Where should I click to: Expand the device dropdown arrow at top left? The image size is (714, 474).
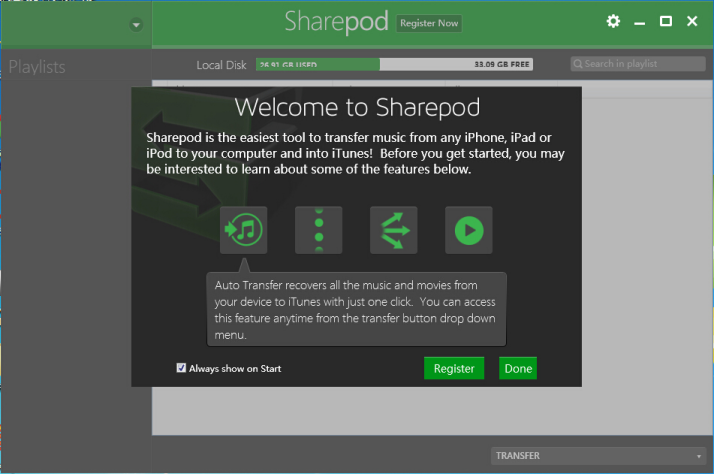(136, 25)
